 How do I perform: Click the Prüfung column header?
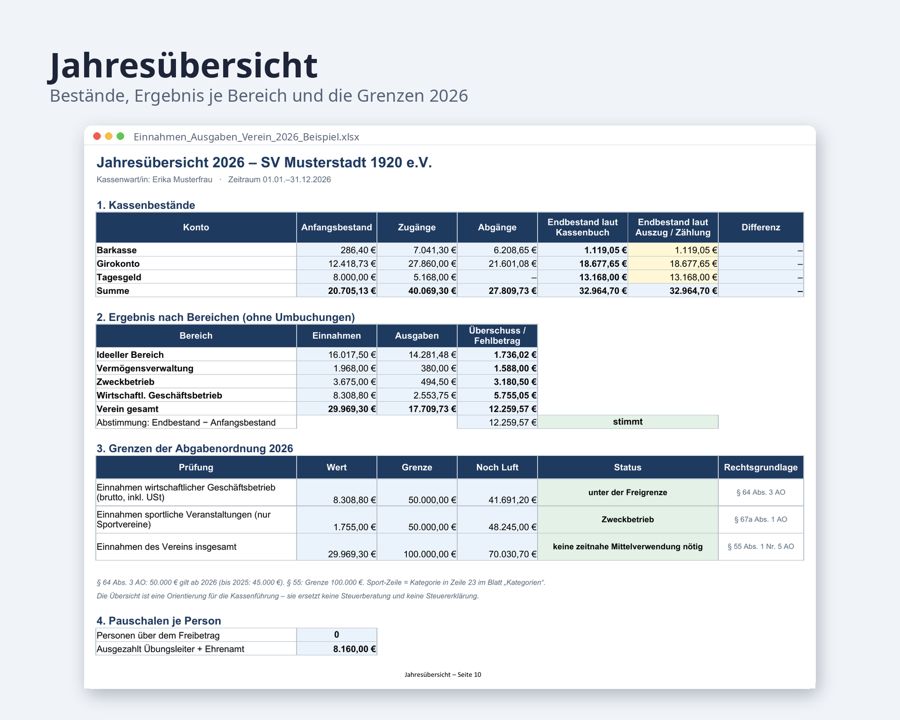tap(196, 467)
